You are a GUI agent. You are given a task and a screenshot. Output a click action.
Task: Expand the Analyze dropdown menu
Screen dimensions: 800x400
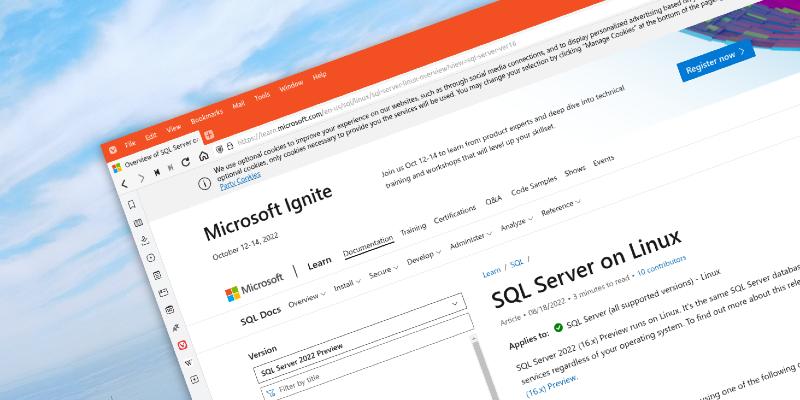click(x=517, y=223)
